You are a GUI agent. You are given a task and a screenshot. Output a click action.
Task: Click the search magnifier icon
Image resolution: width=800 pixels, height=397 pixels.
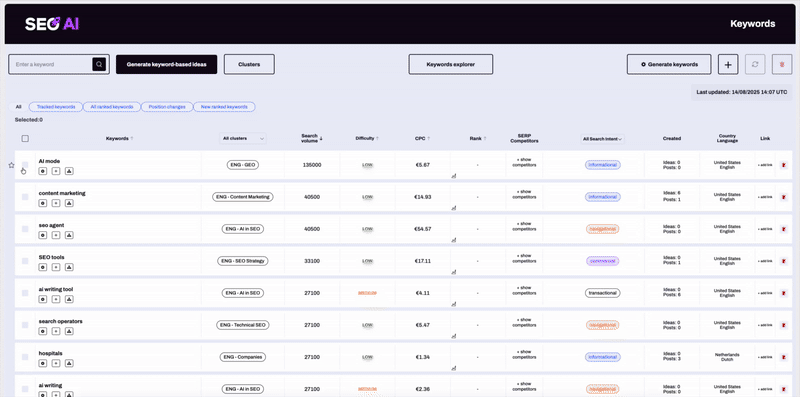coord(99,64)
